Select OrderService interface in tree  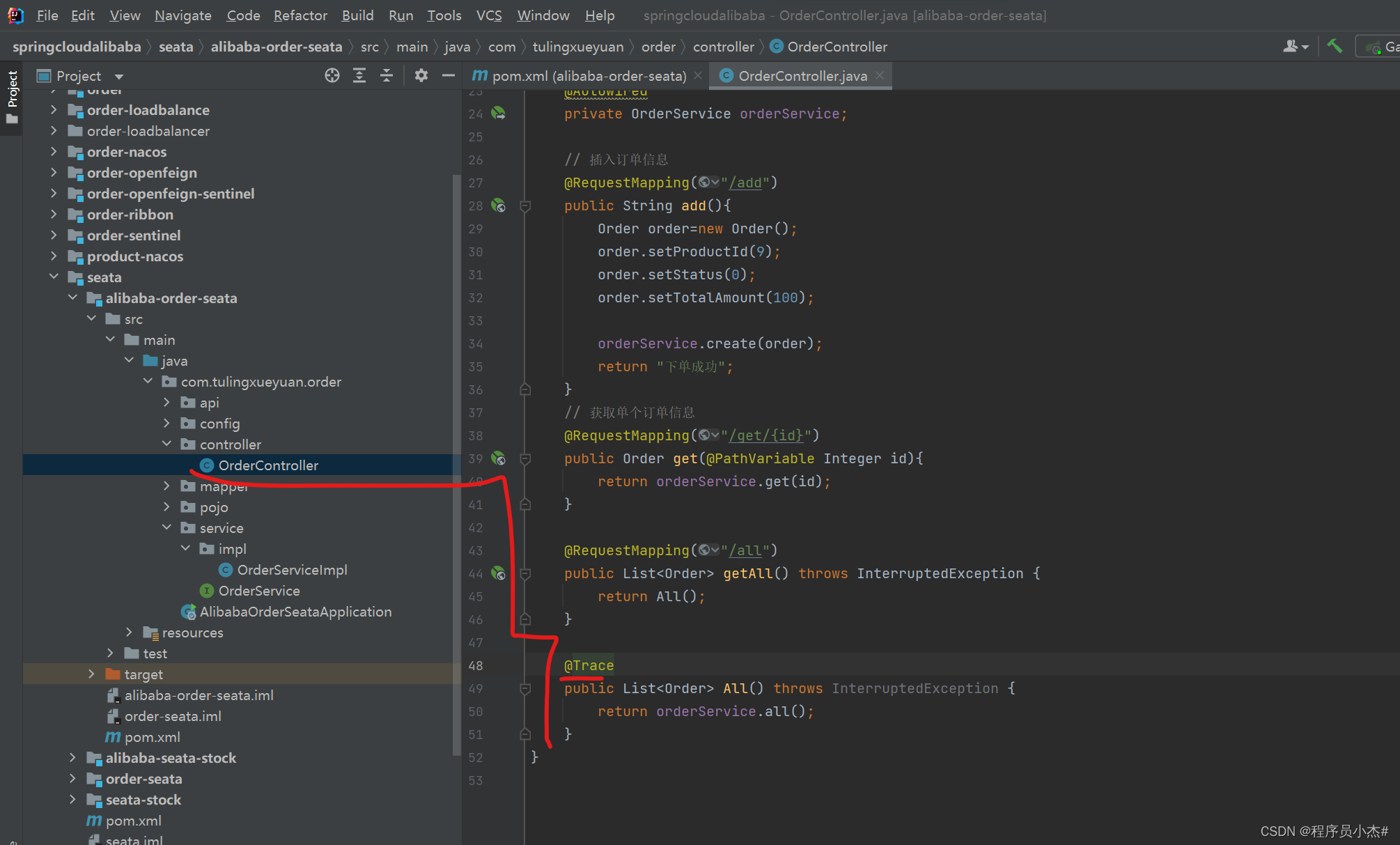click(259, 591)
